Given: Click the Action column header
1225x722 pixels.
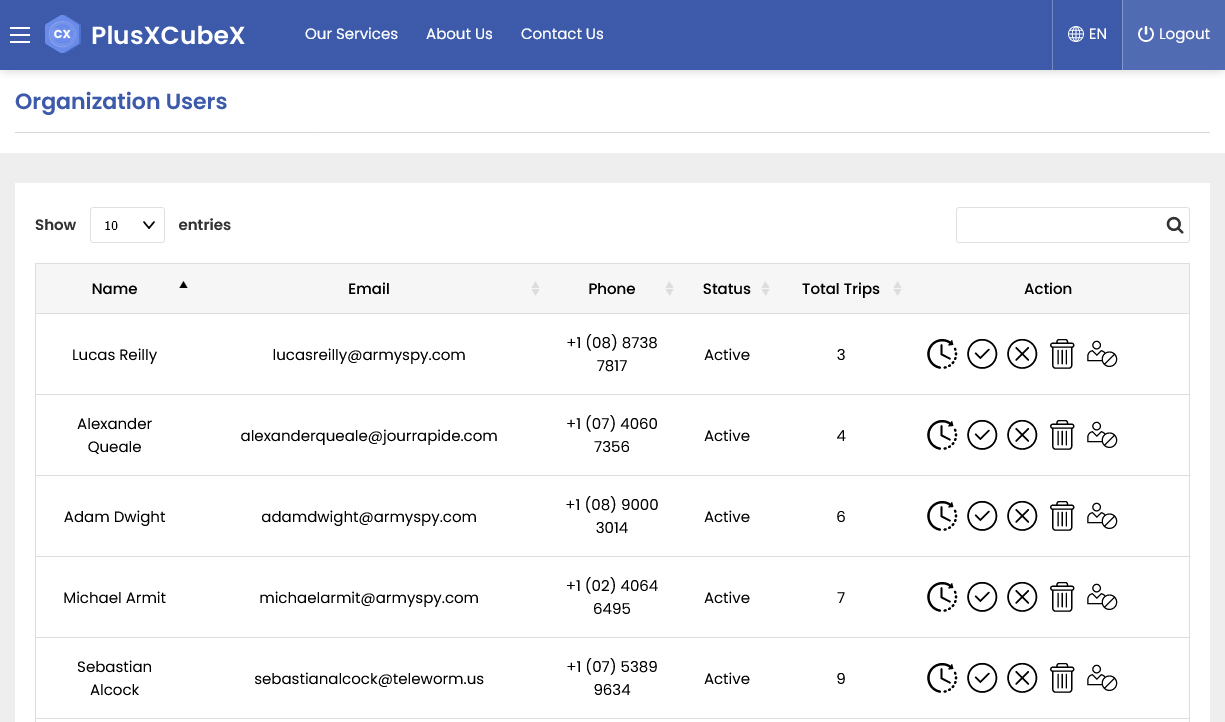Looking at the screenshot, I should coord(1048,289).
